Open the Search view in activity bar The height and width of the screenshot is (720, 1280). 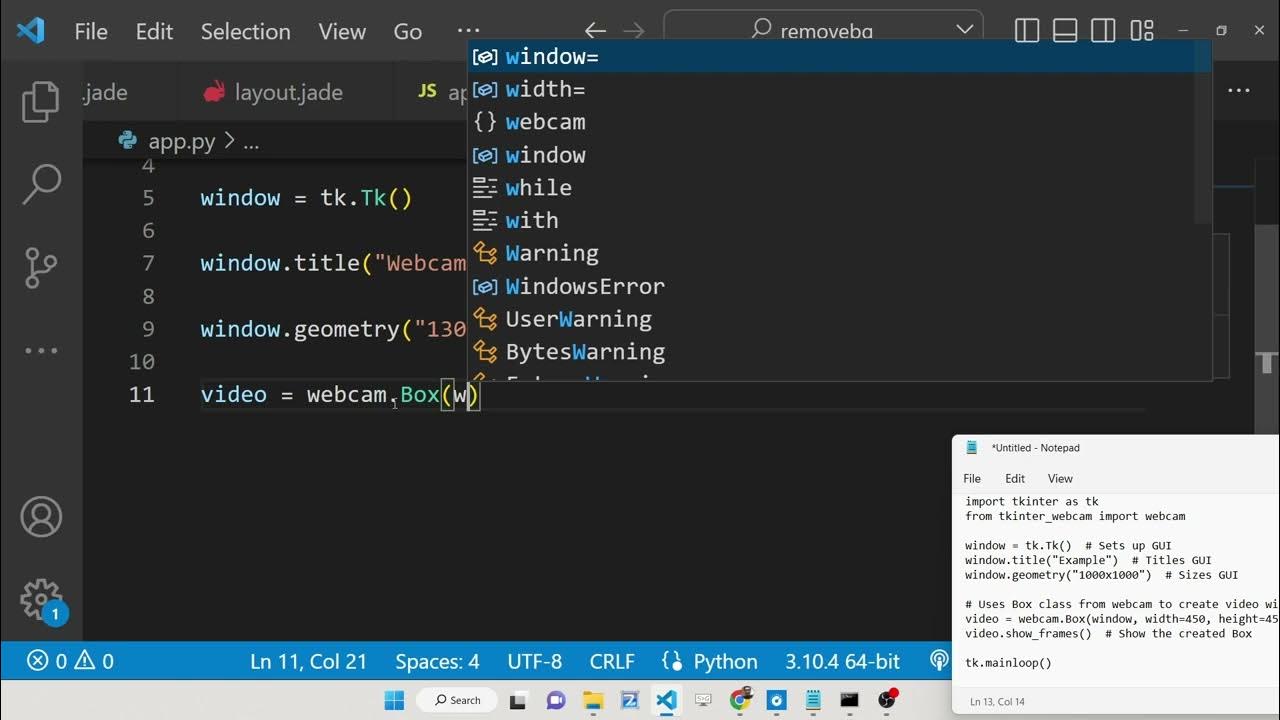(41, 184)
